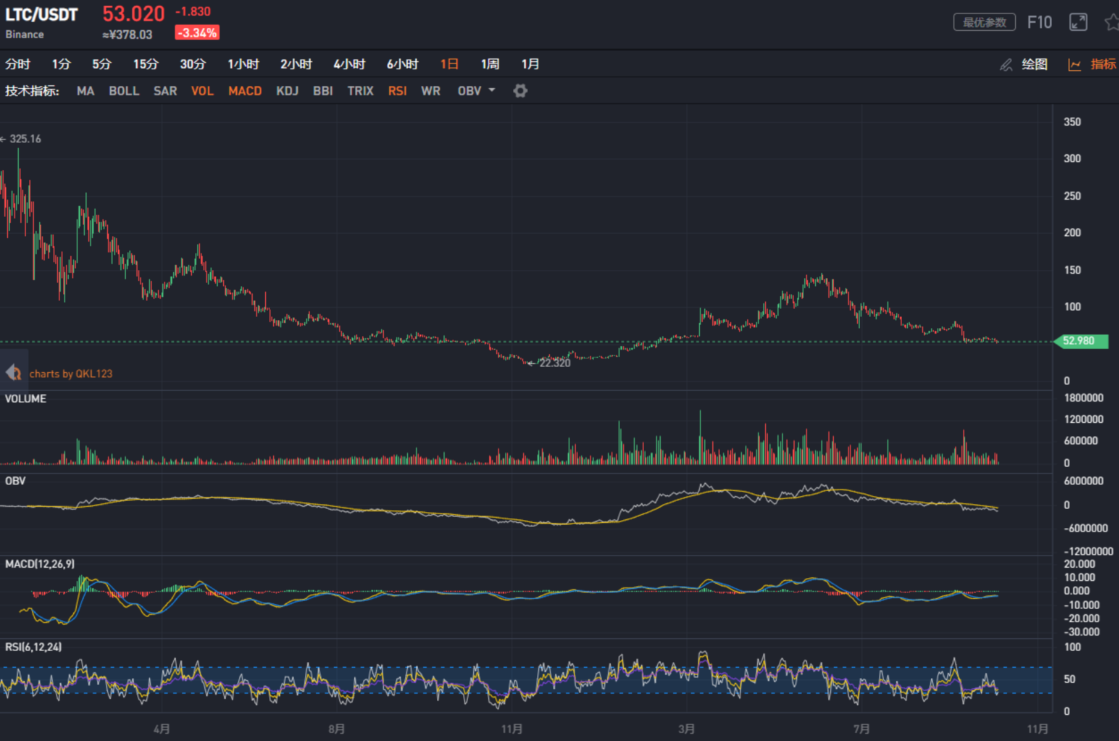Disable the RSI indicator

tap(397, 91)
